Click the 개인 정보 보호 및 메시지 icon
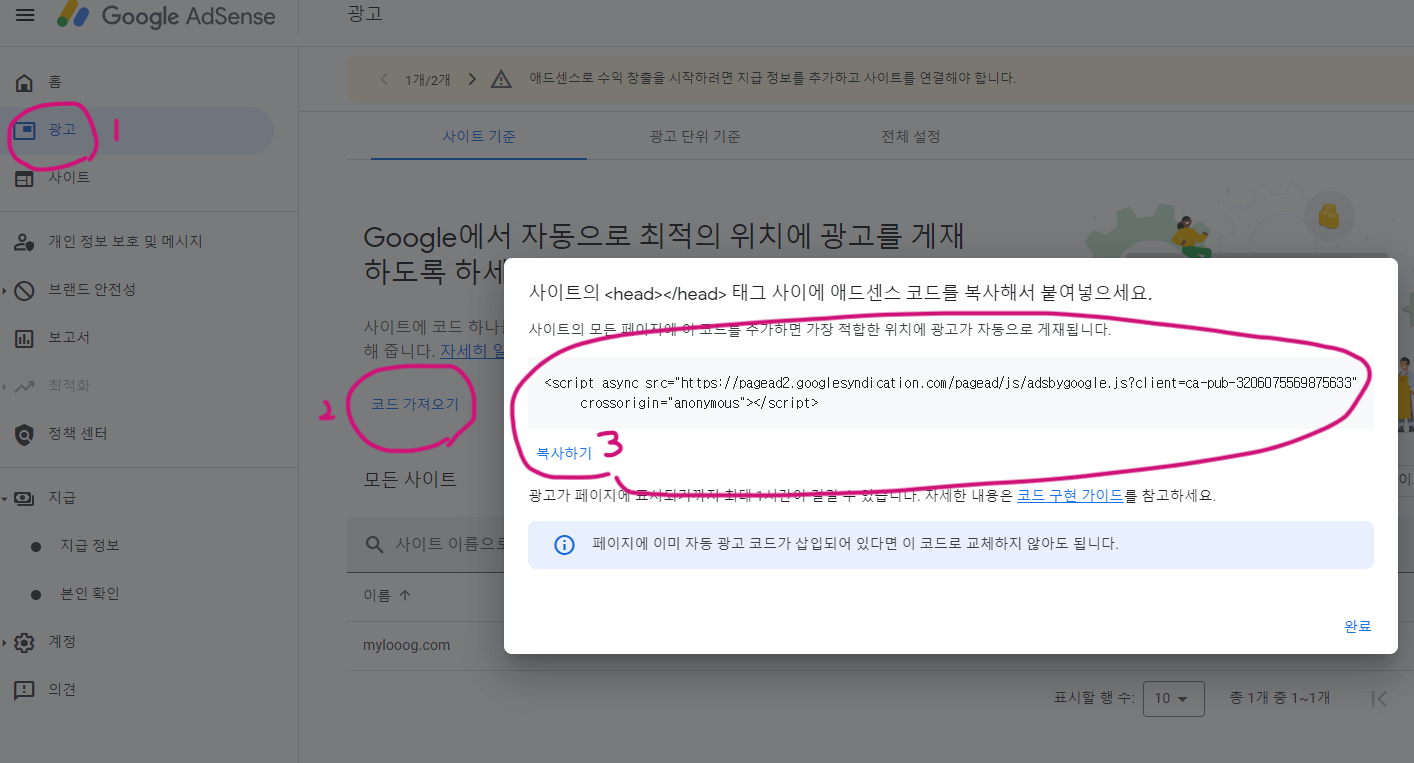Screen dimensions: 1414x763 pos(25,242)
